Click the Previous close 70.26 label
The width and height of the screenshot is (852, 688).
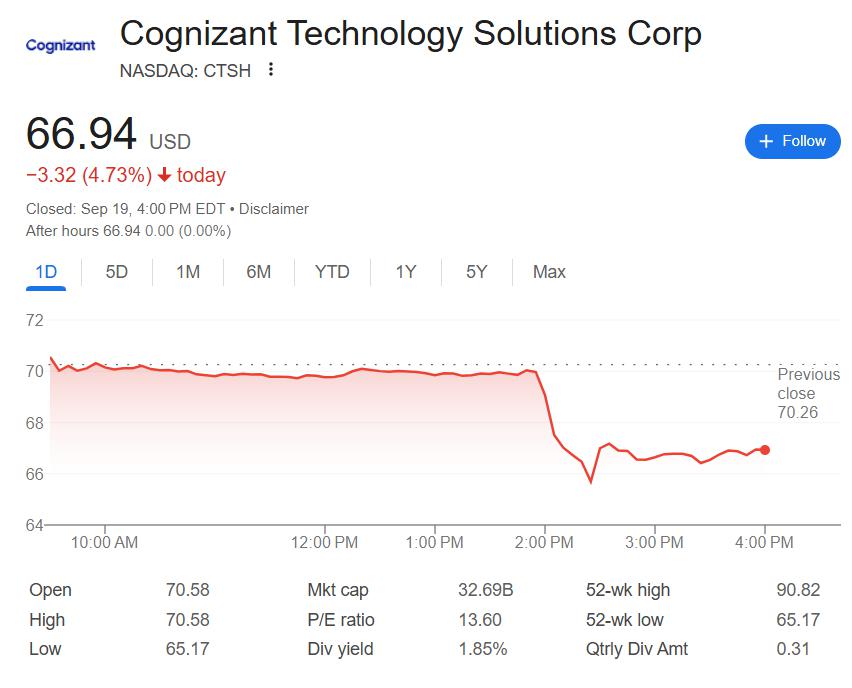pos(808,393)
